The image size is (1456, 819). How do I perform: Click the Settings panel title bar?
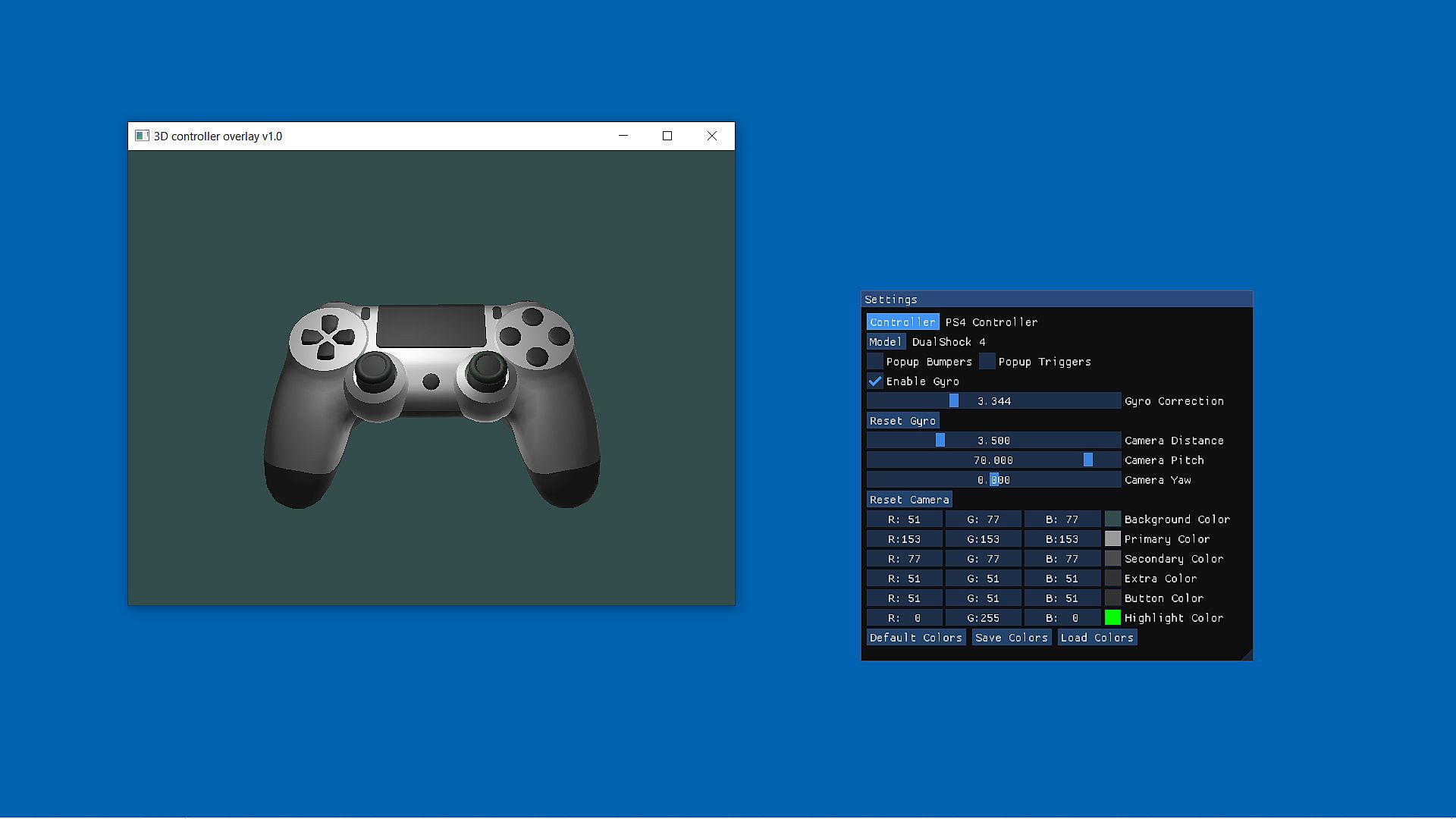coord(1056,300)
